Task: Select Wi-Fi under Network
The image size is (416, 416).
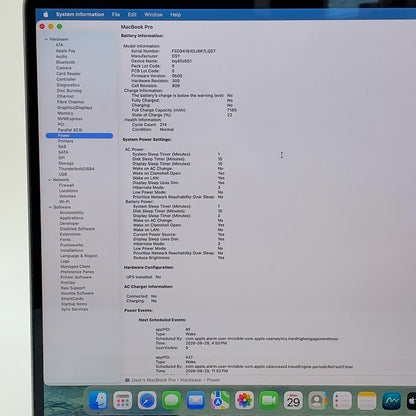Action: 64,201
